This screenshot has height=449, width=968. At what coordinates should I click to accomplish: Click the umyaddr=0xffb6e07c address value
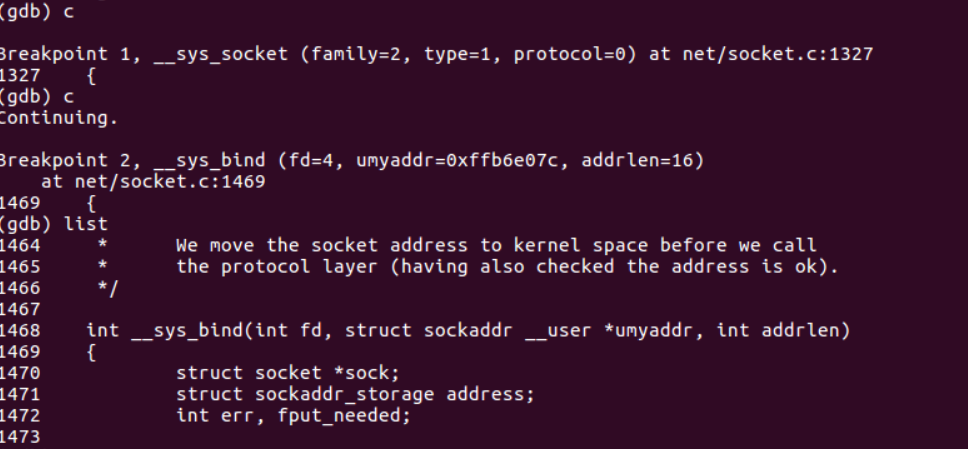(438, 161)
